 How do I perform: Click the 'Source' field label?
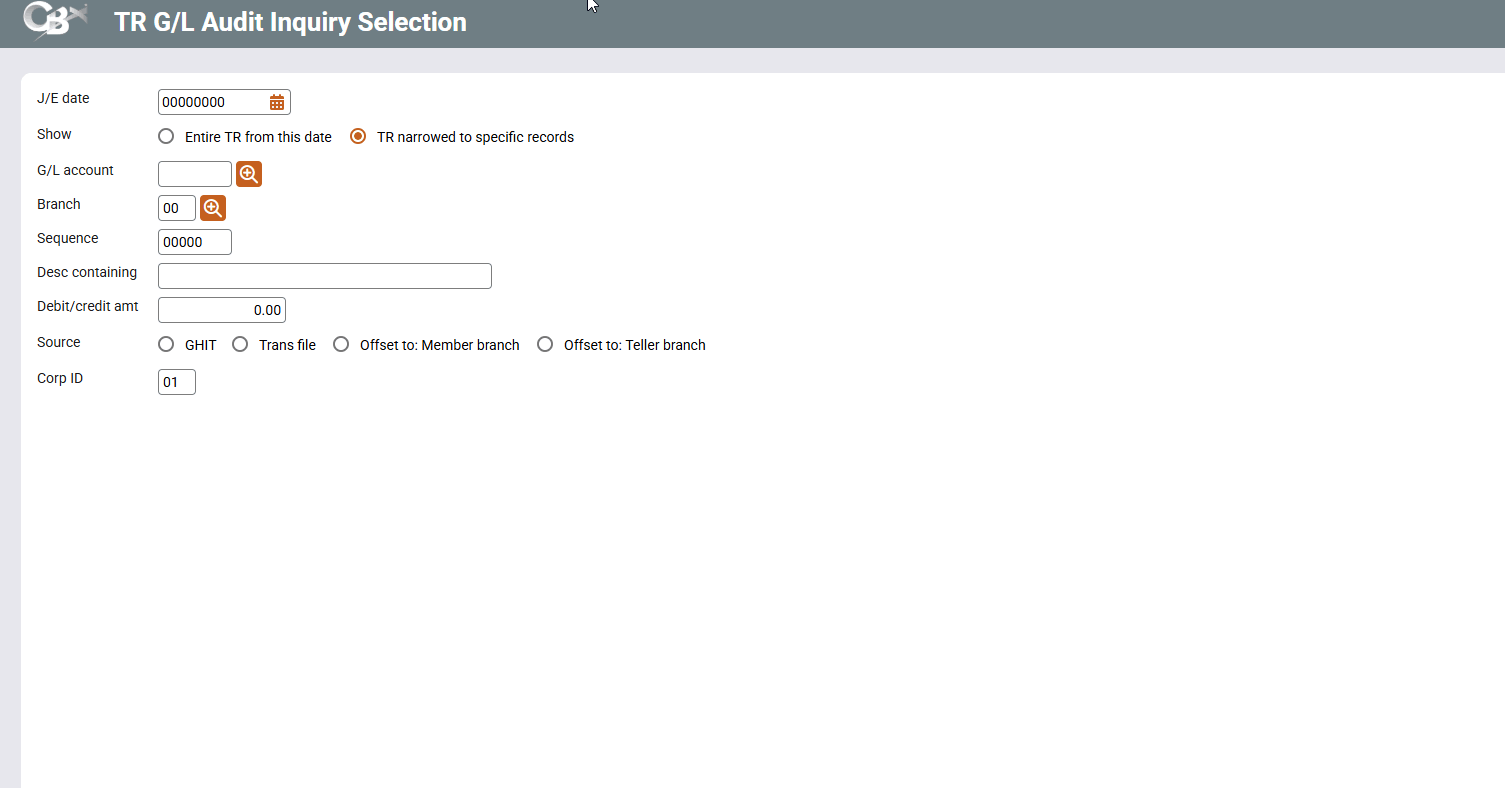pos(59,342)
